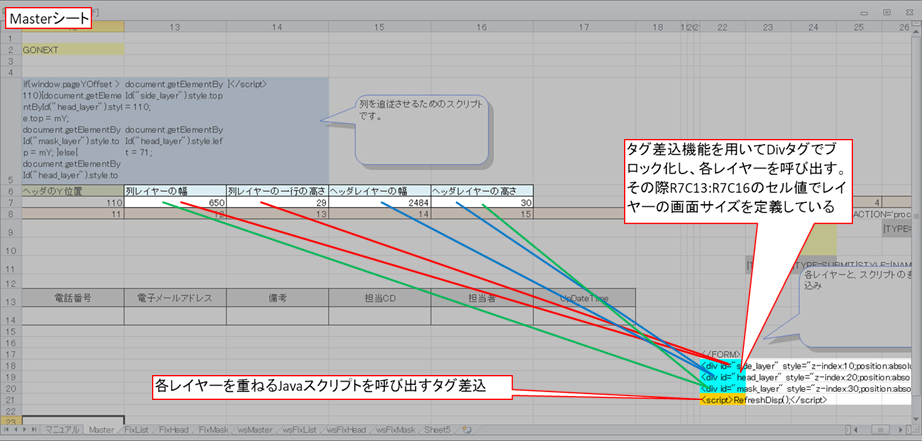This screenshot has height=441, width=922.
Task: Click the next-sheet tab scroll arrow
Action: point(23,430)
